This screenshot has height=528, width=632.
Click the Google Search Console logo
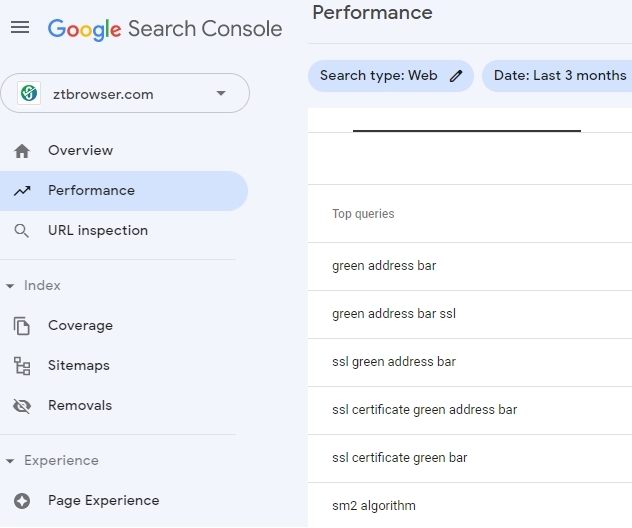click(x=165, y=29)
